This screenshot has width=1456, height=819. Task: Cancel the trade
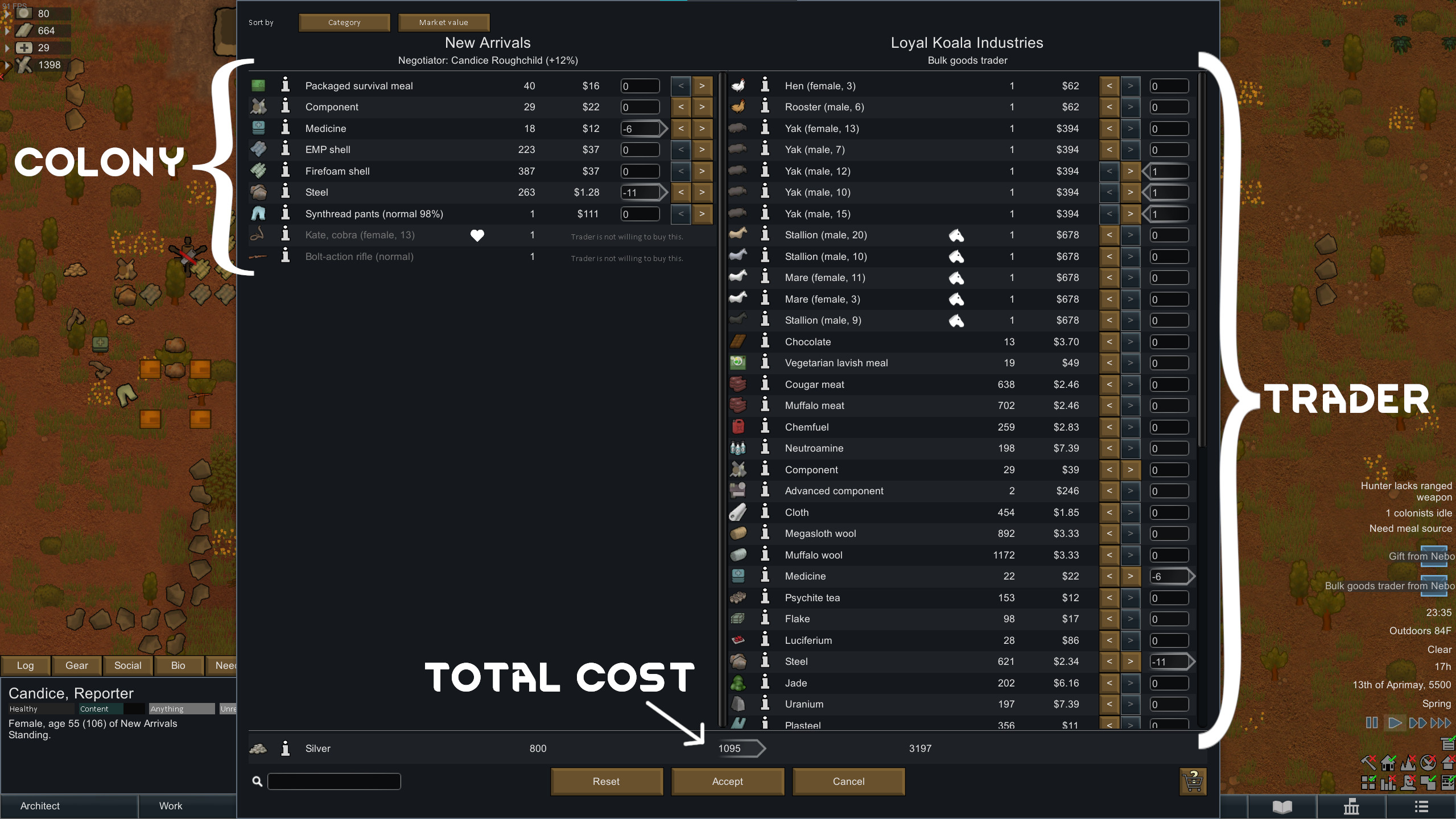[849, 781]
